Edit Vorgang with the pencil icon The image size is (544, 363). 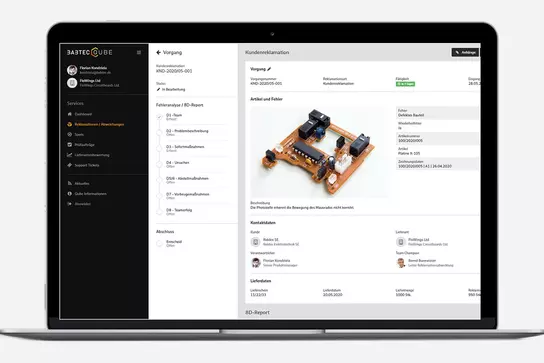click(269, 69)
